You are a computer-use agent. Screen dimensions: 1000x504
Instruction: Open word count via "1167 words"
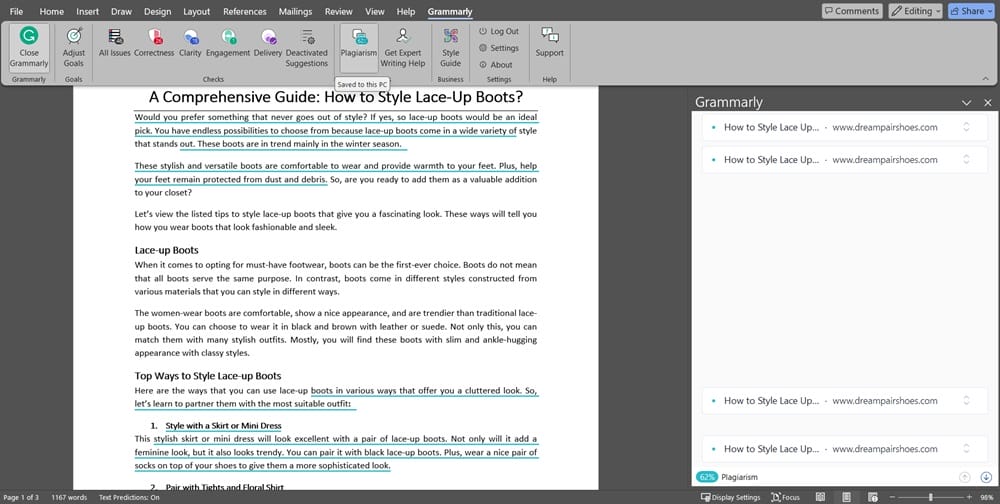tap(69, 497)
